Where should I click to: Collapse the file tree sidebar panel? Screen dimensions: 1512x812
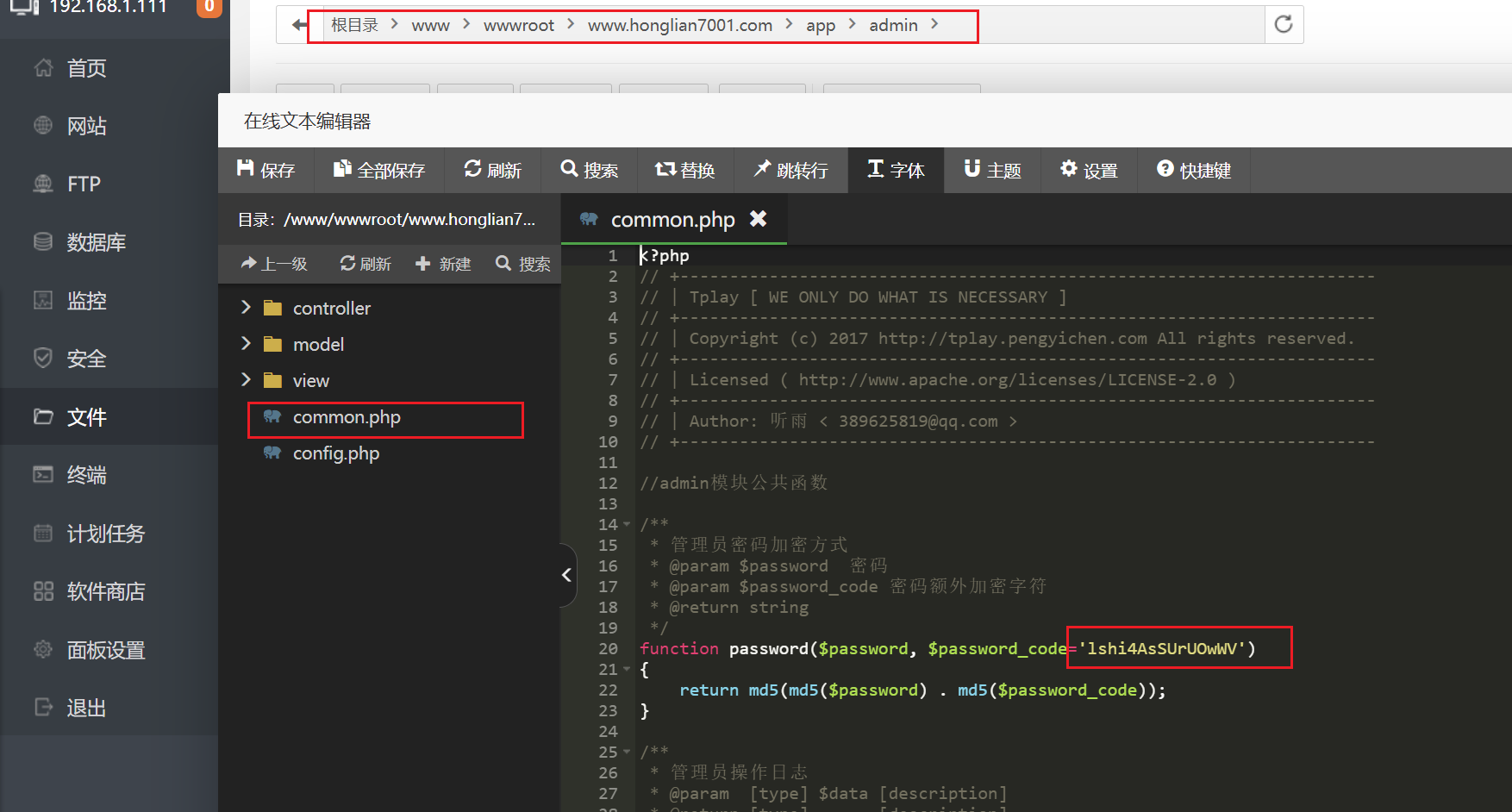pos(566,575)
